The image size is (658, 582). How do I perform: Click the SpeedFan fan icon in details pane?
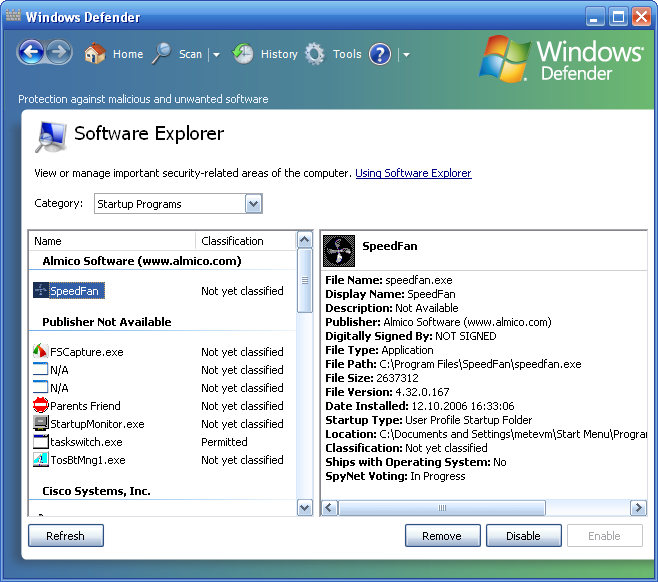(339, 251)
